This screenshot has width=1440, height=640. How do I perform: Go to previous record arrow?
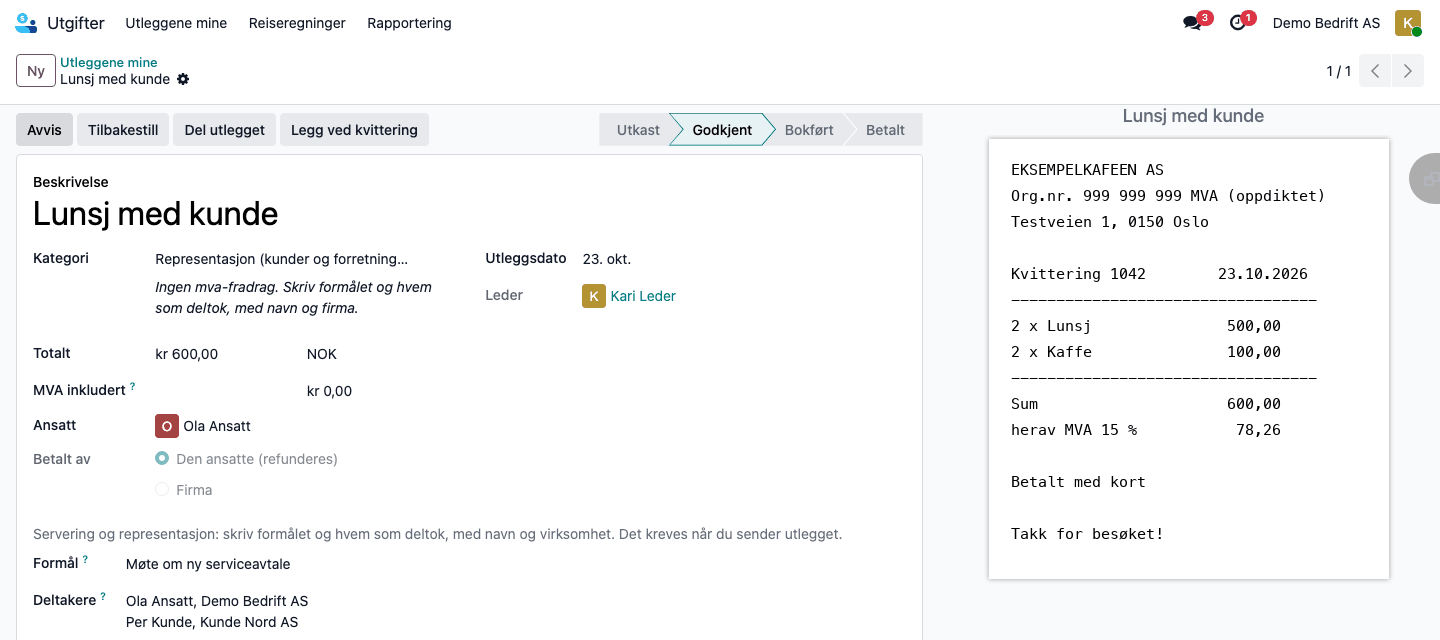coord(1375,71)
